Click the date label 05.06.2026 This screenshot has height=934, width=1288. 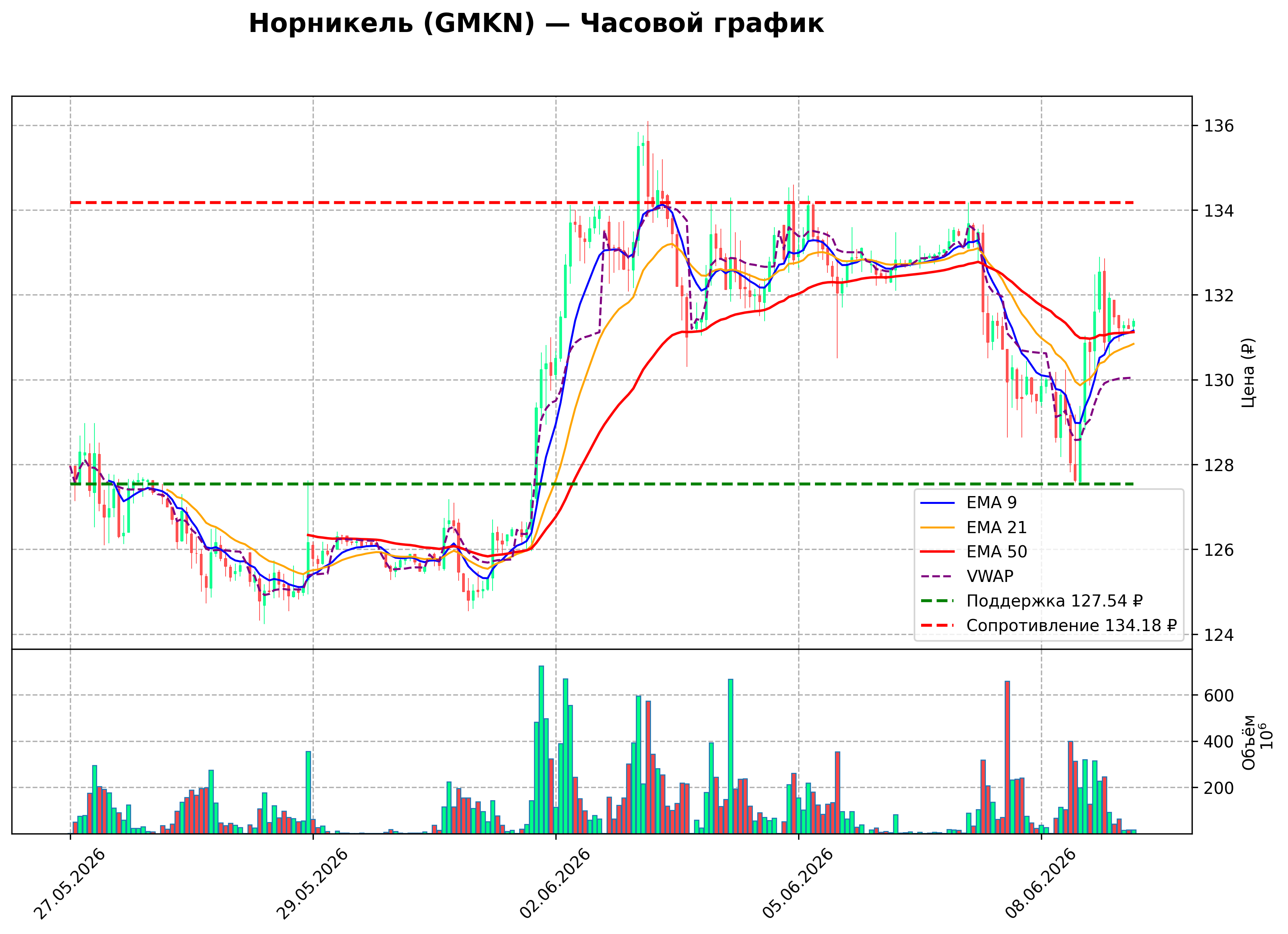coord(797,884)
